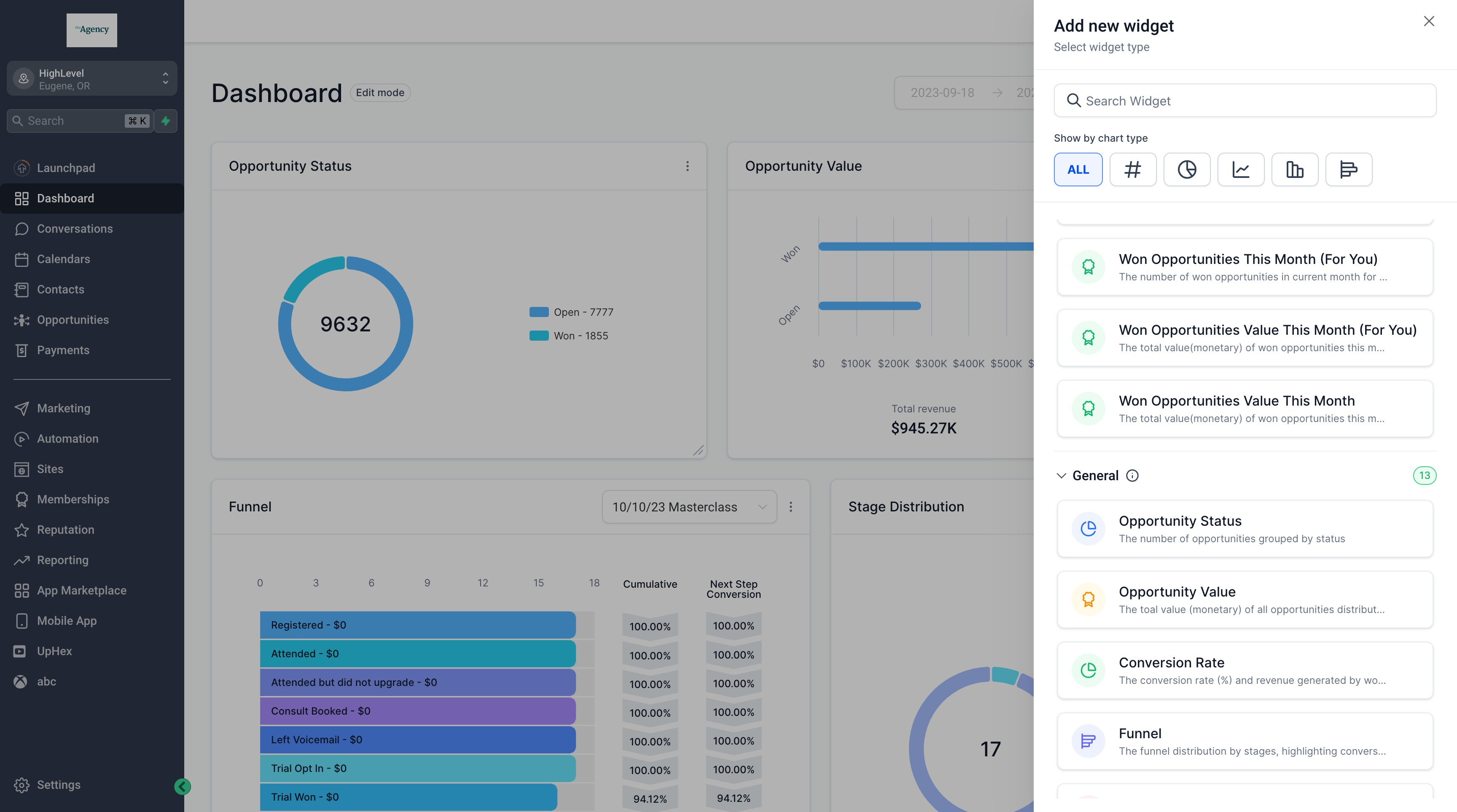The width and height of the screenshot is (1457, 812).
Task: Open the Conversations section in sidebar
Action: pos(75,229)
